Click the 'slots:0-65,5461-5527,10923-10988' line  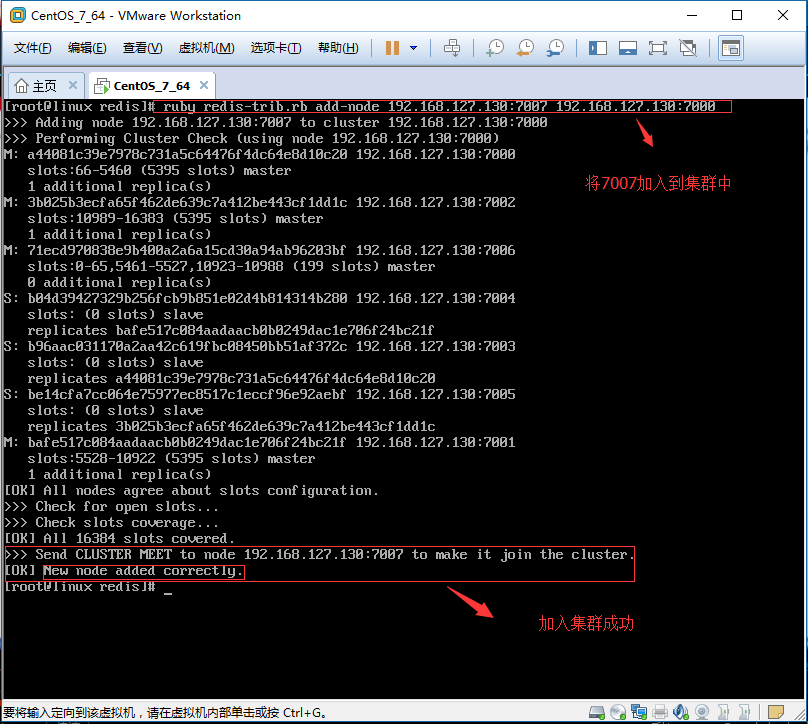point(231,266)
